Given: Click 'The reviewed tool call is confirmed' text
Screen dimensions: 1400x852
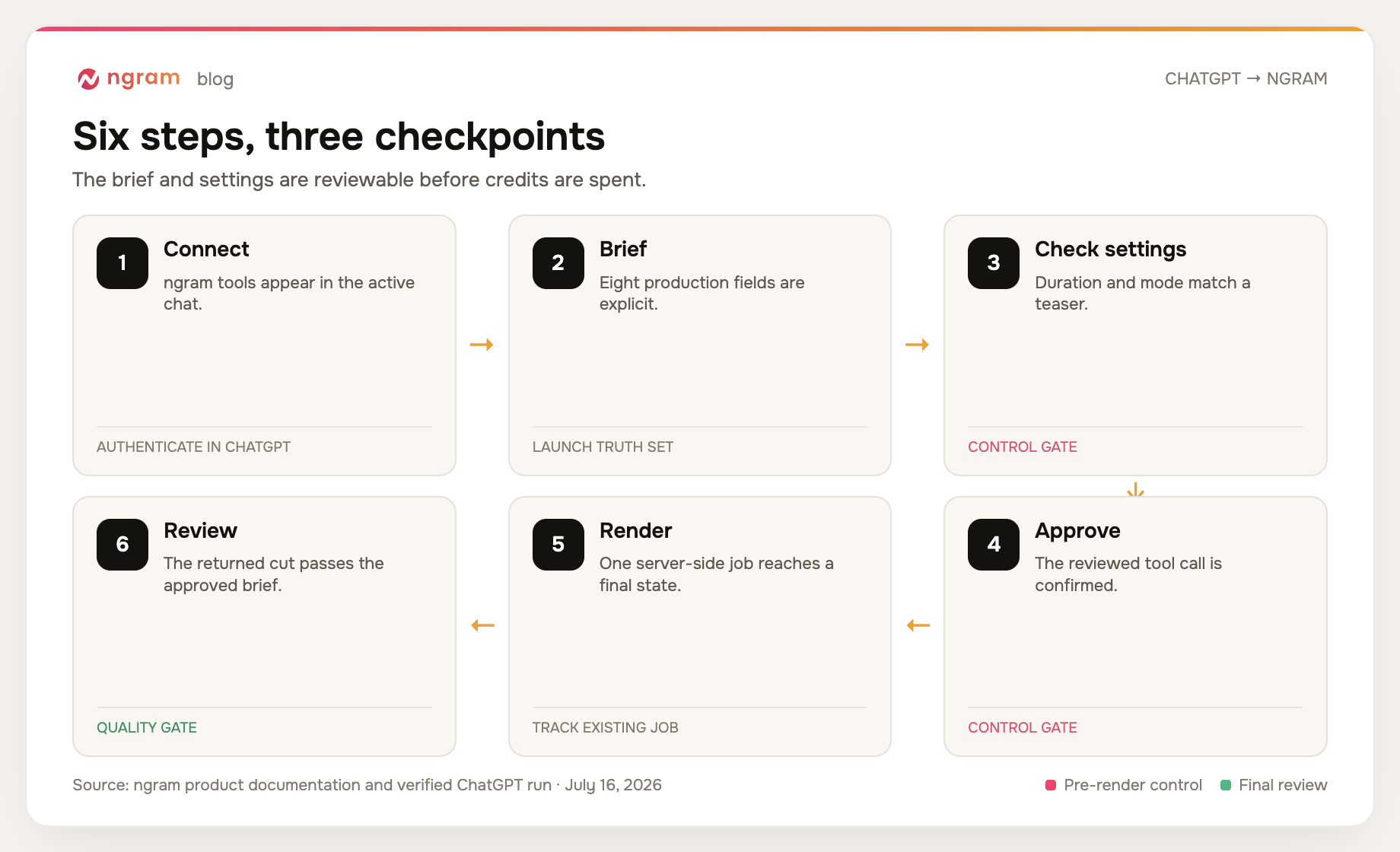Looking at the screenshot, I should [1128, 574].
